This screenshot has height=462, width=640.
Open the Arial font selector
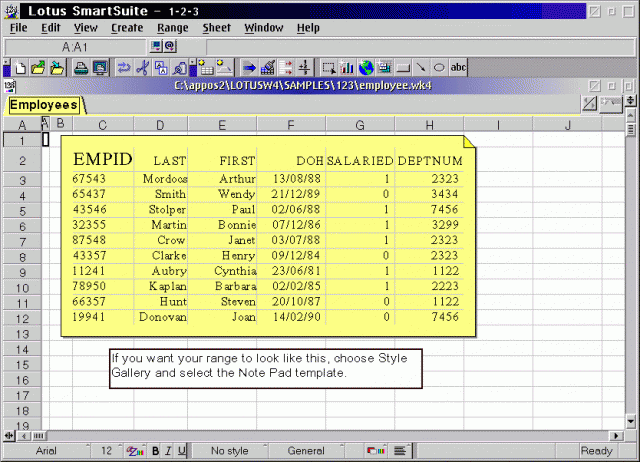point(46,451)
